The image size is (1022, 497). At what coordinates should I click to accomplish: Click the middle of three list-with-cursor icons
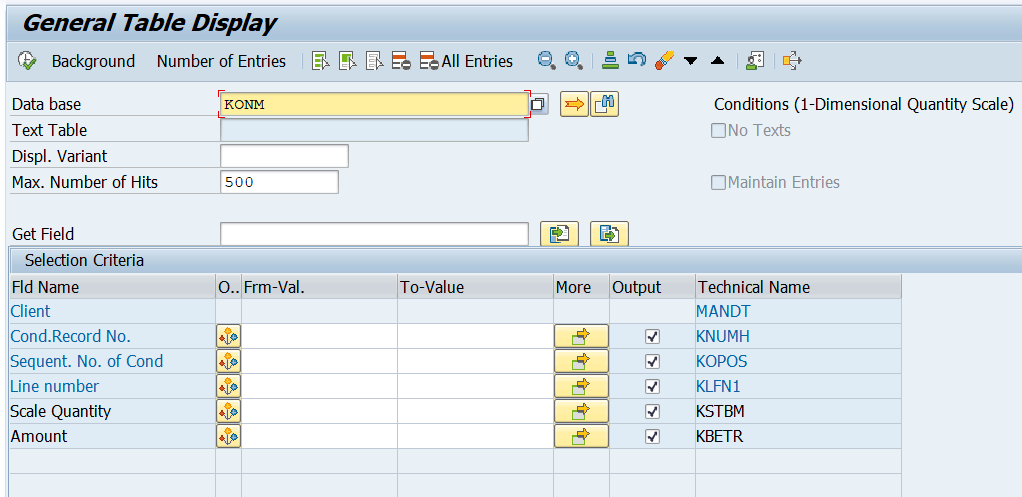347,61
